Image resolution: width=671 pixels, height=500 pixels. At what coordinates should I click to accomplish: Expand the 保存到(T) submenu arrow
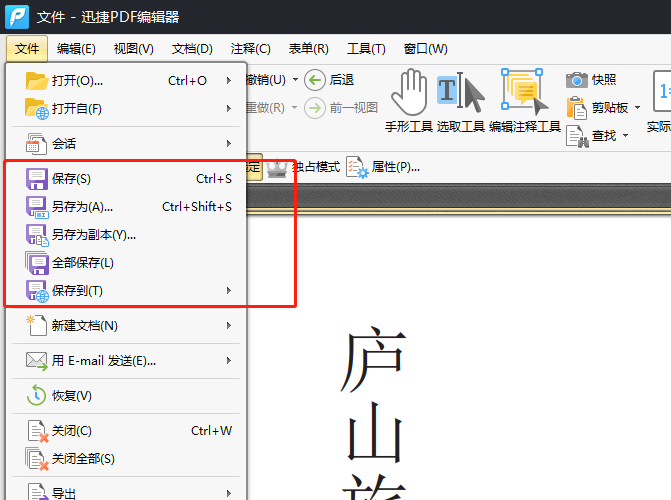229,290
